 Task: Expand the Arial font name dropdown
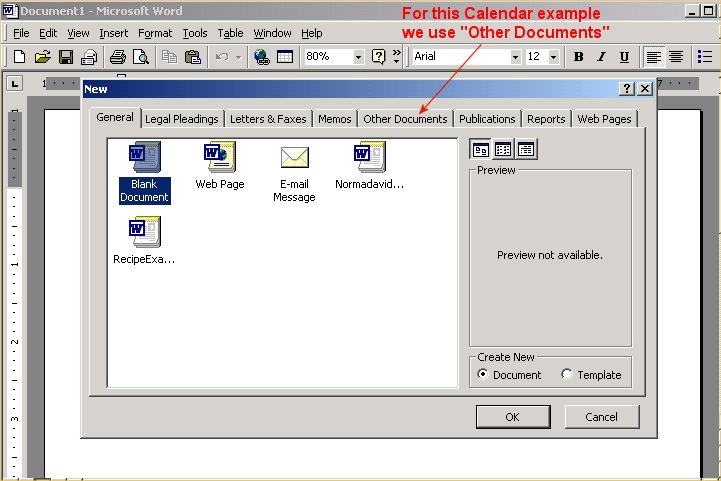pyautogui.click(x=515, y=57)
